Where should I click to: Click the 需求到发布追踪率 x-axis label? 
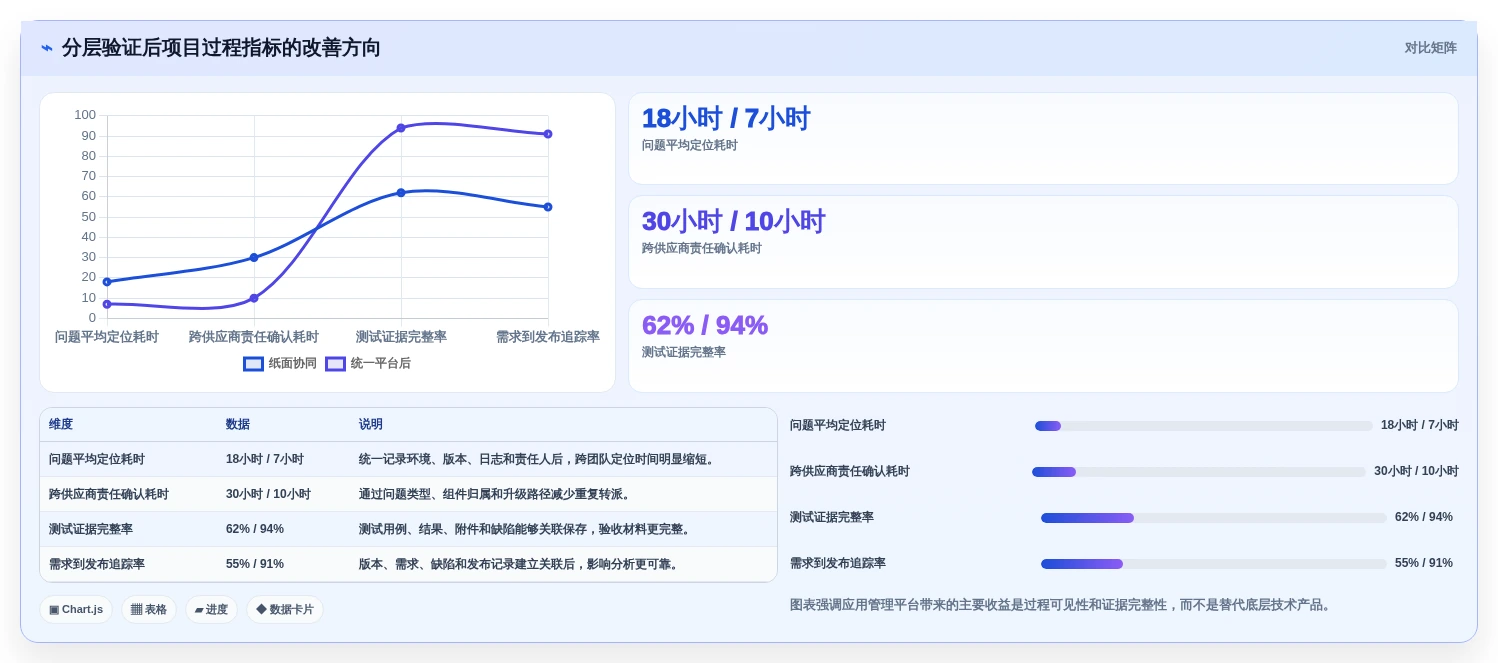tap(548, 338)
